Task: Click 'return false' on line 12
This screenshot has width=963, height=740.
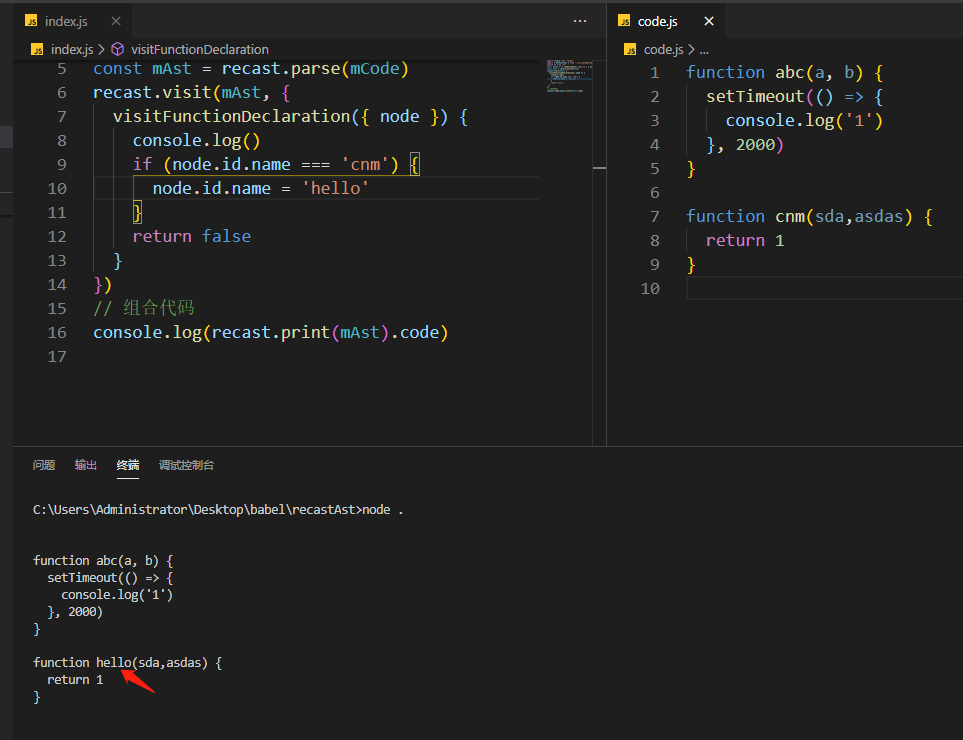Action: point(192,236)
